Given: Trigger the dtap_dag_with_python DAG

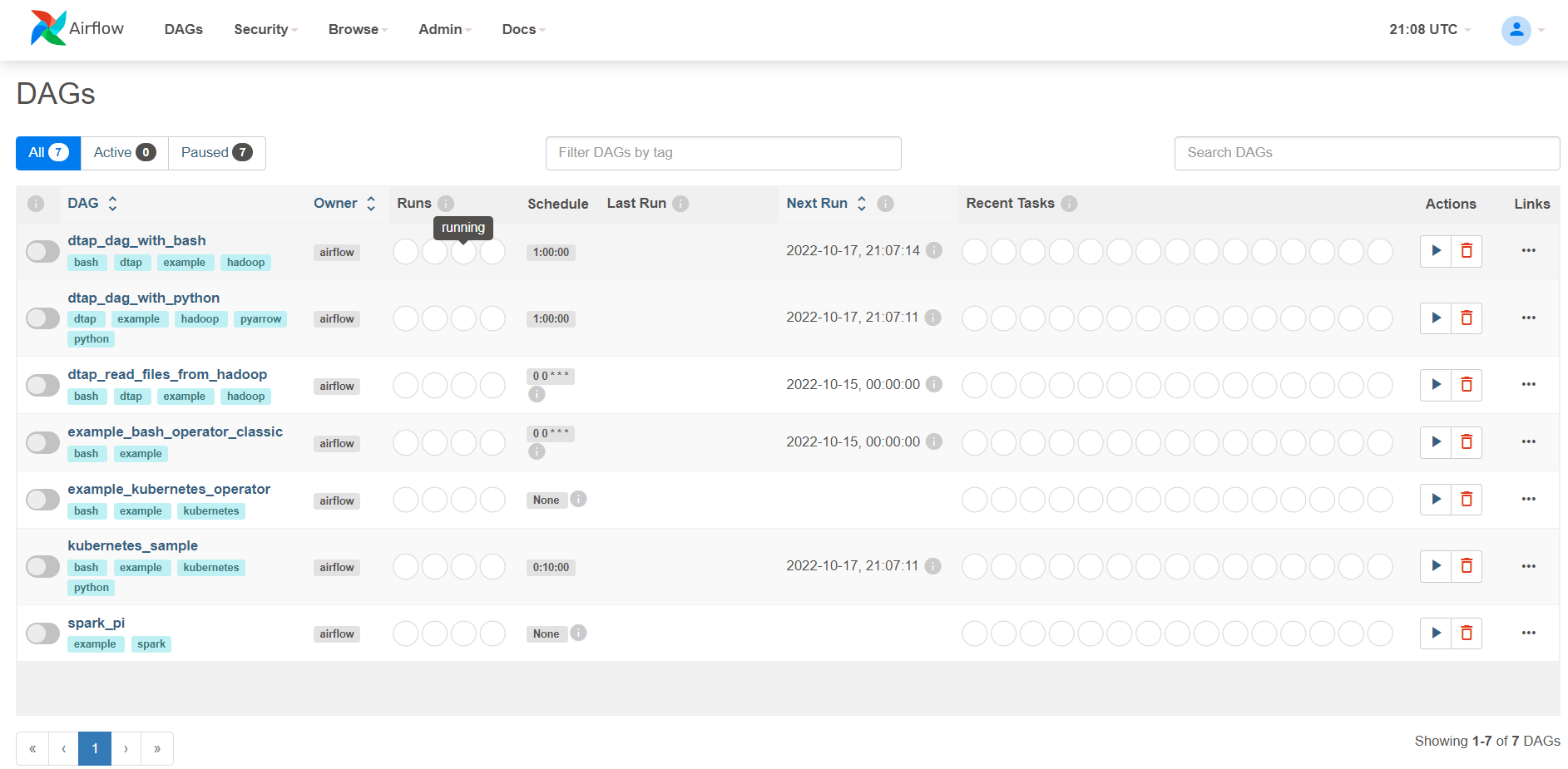Looking at the screenshot, I should click(1436, 318).
